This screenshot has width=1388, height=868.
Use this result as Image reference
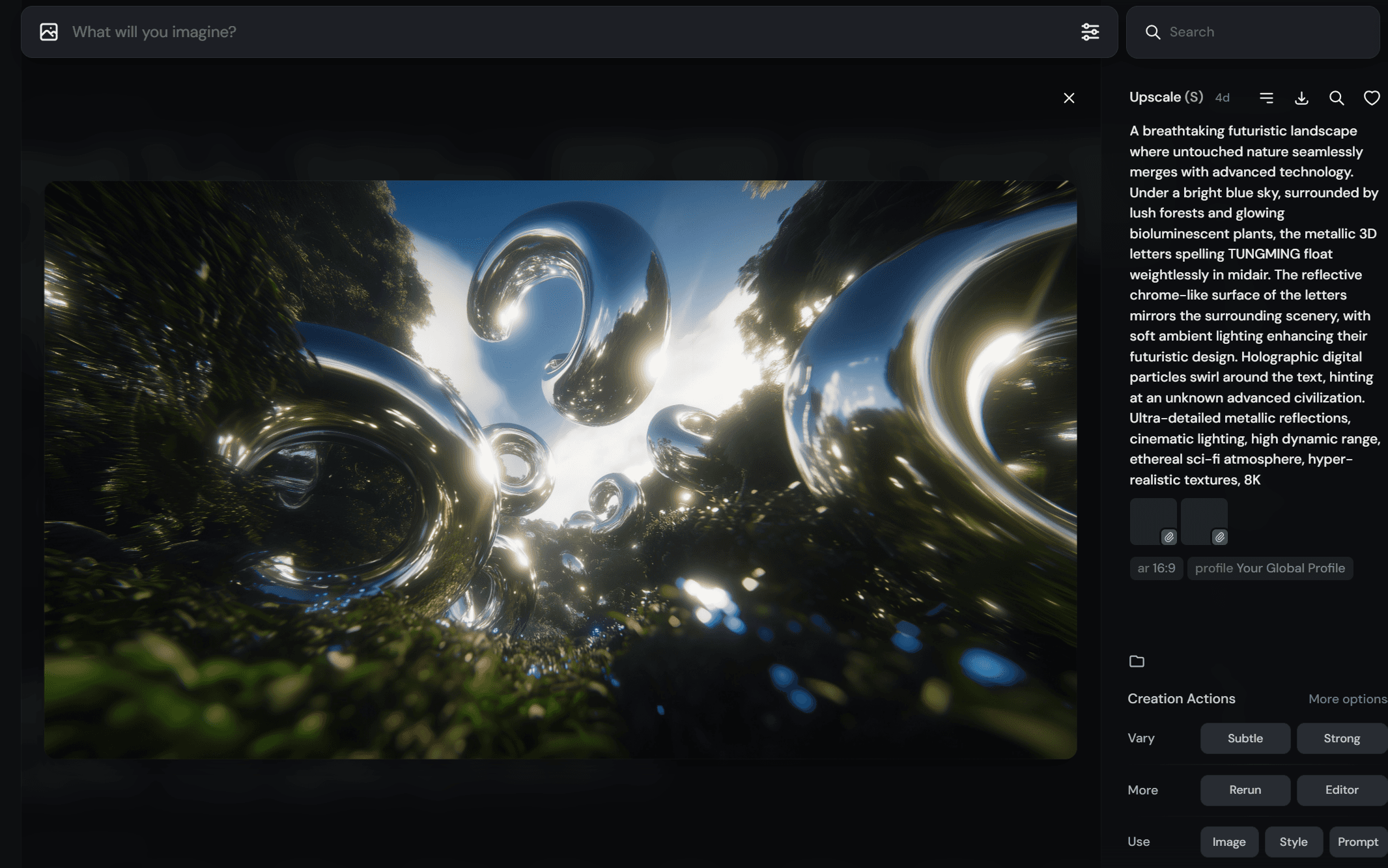[1229, 842]
